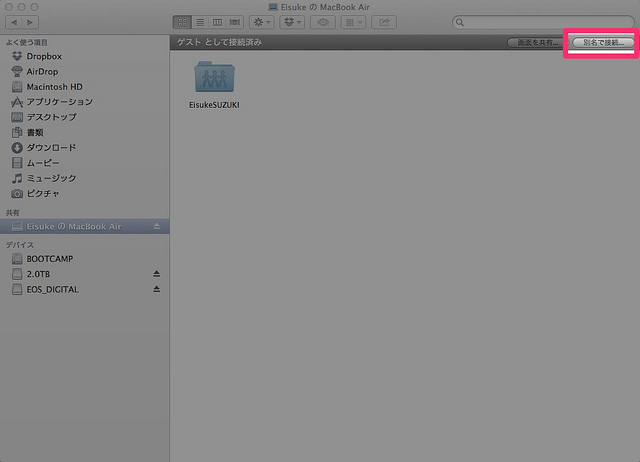Screen dimensions: 640x462
Task: Close the Finder window
Action: click(x=9, y=7)
